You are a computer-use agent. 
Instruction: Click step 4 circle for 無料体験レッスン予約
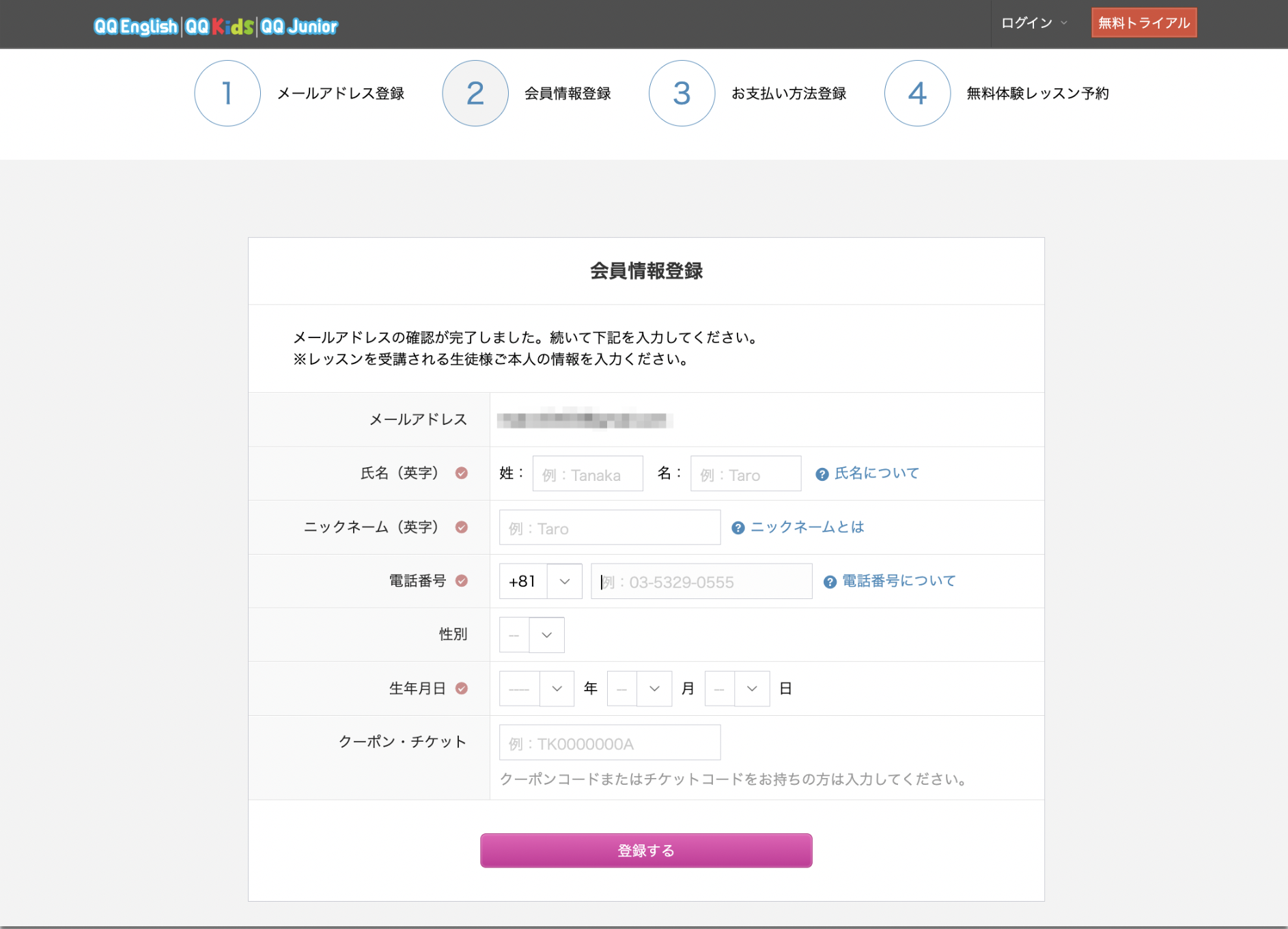tap(918, 93)
